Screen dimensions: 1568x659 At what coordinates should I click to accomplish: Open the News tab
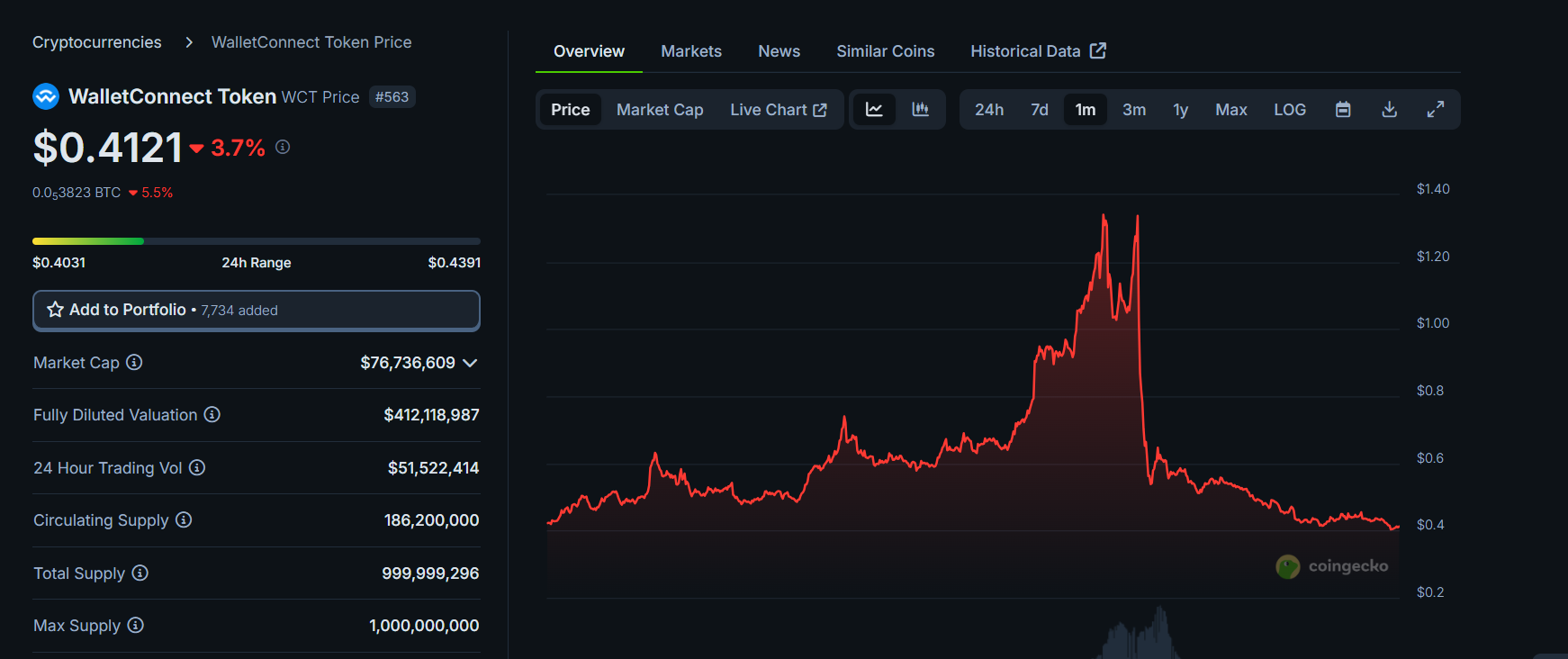click(x=779, y=51)
